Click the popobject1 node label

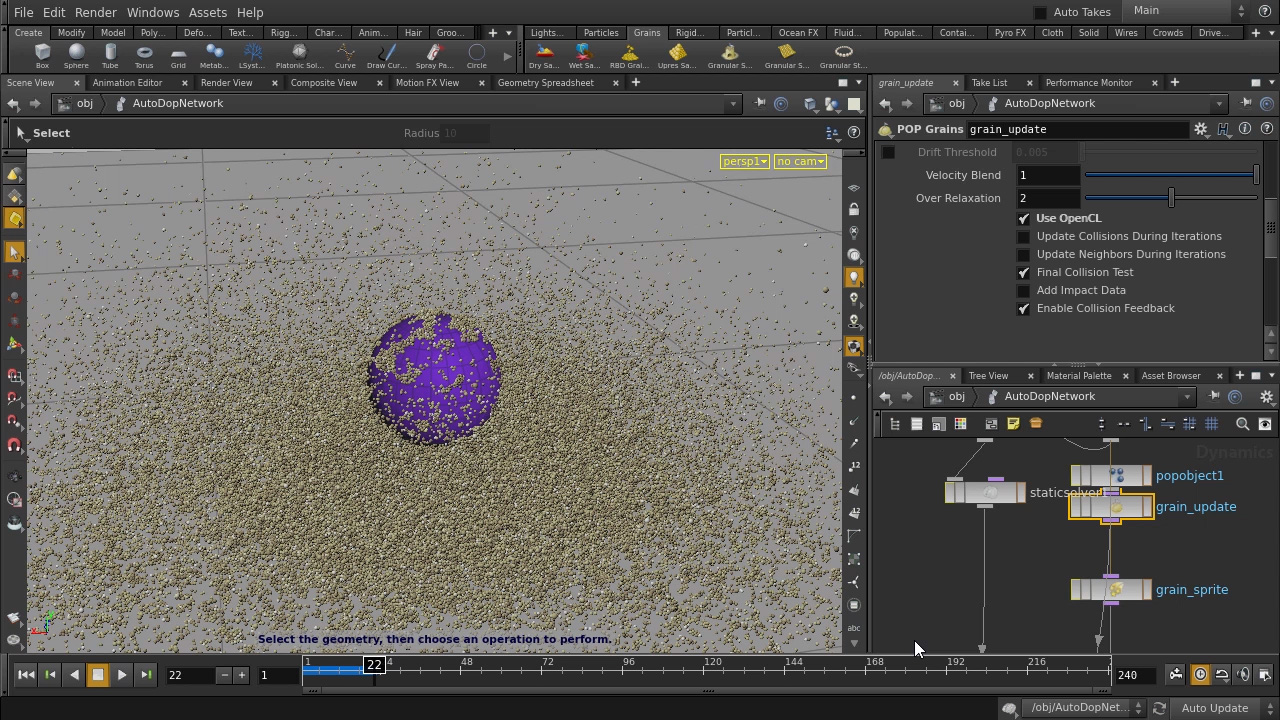1189,476
